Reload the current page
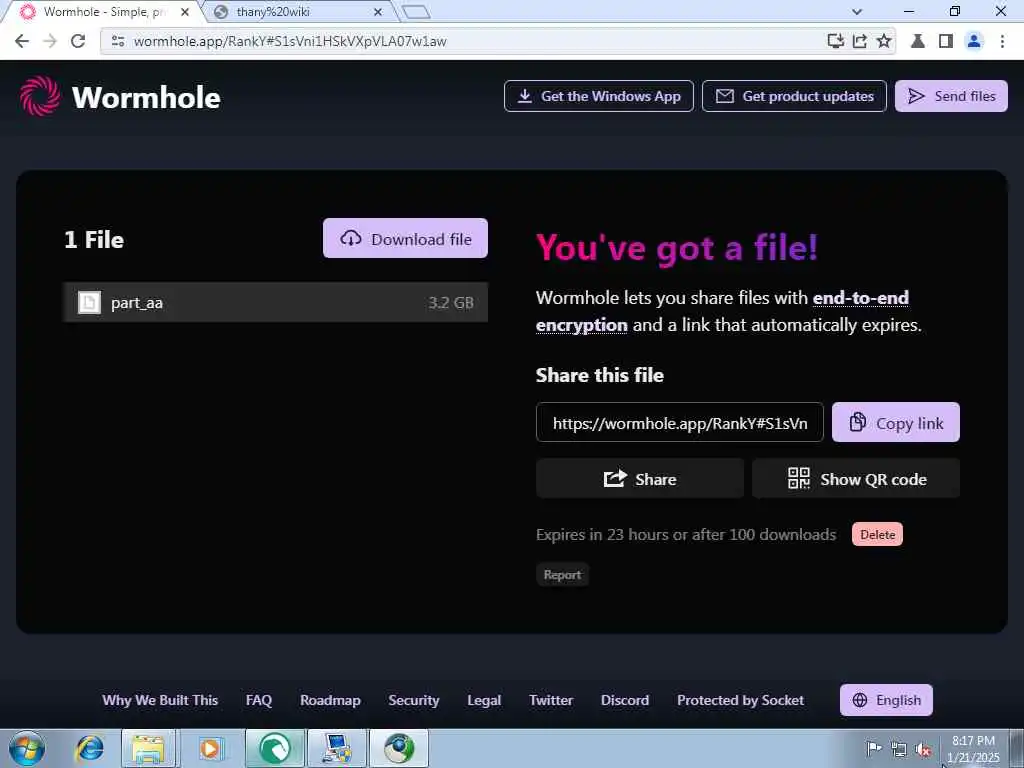The width and height of the screenshot is (1024, 768). pyautogui.click(x=78, y=41)
